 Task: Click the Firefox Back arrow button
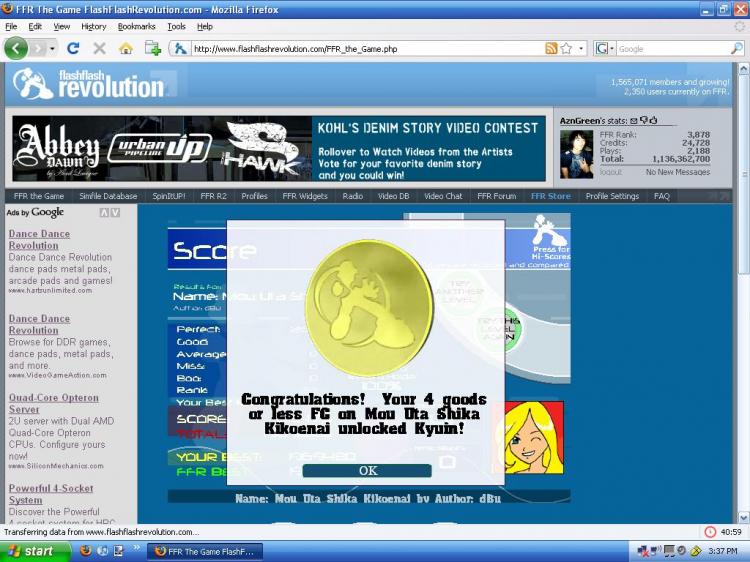[x=16, y=48]
